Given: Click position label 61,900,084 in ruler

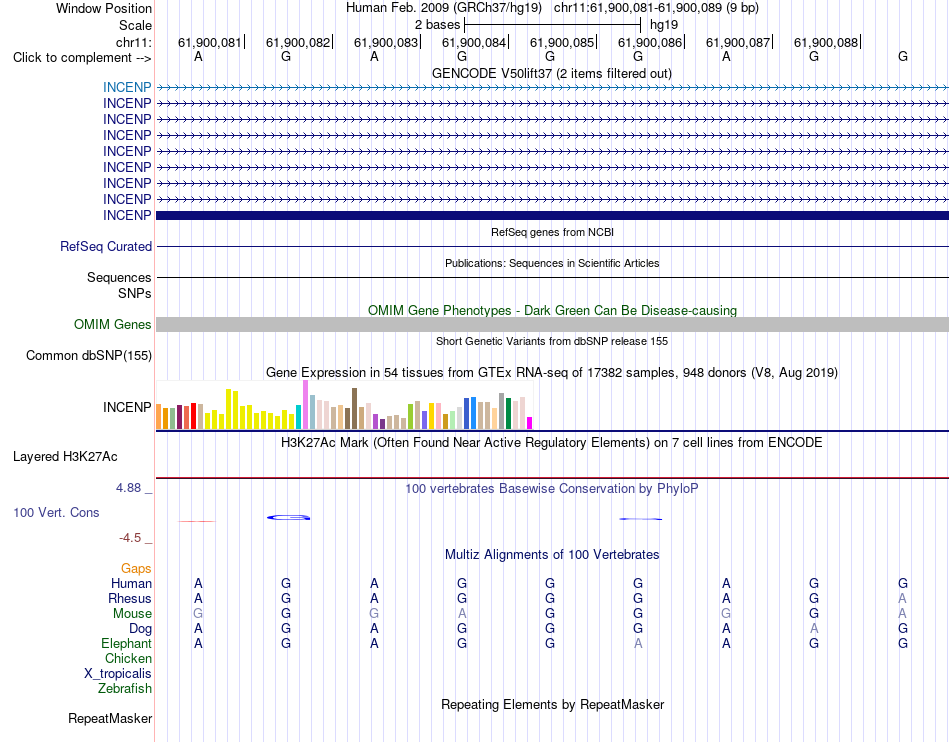Looking at the screenshot, I should [474, 42].
